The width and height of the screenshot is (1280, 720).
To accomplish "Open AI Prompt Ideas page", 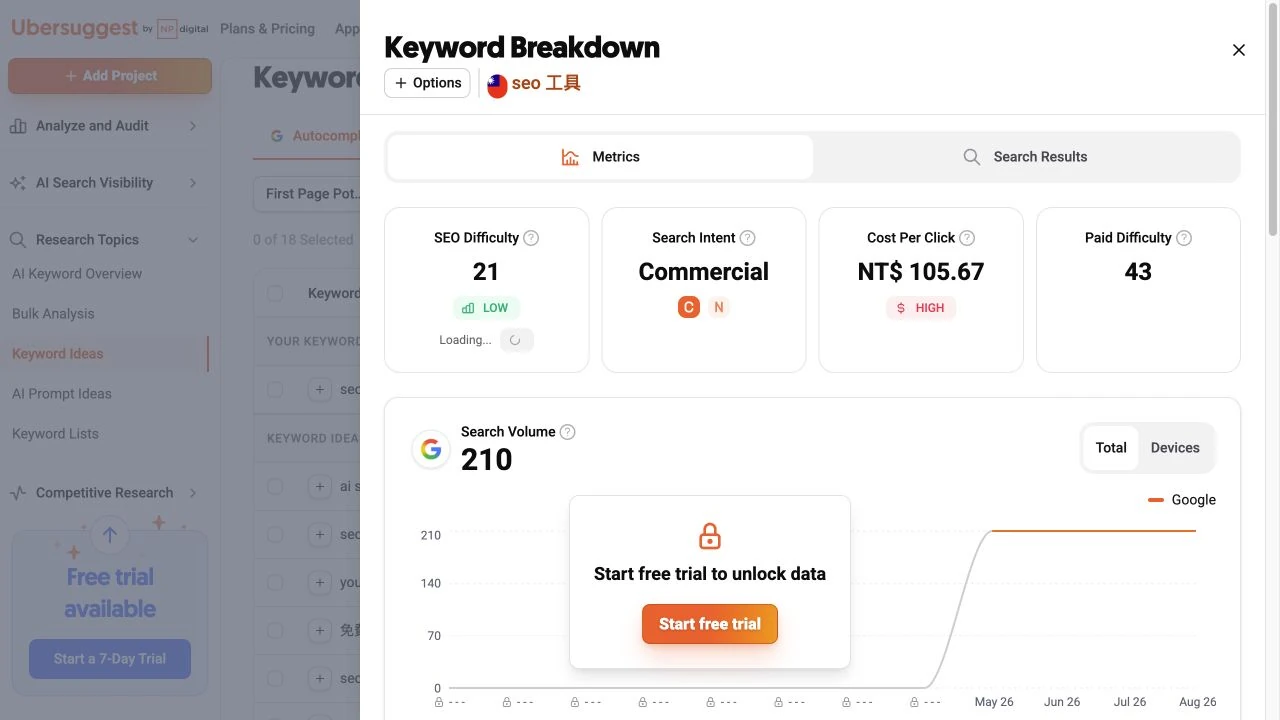I will point(62,394).
